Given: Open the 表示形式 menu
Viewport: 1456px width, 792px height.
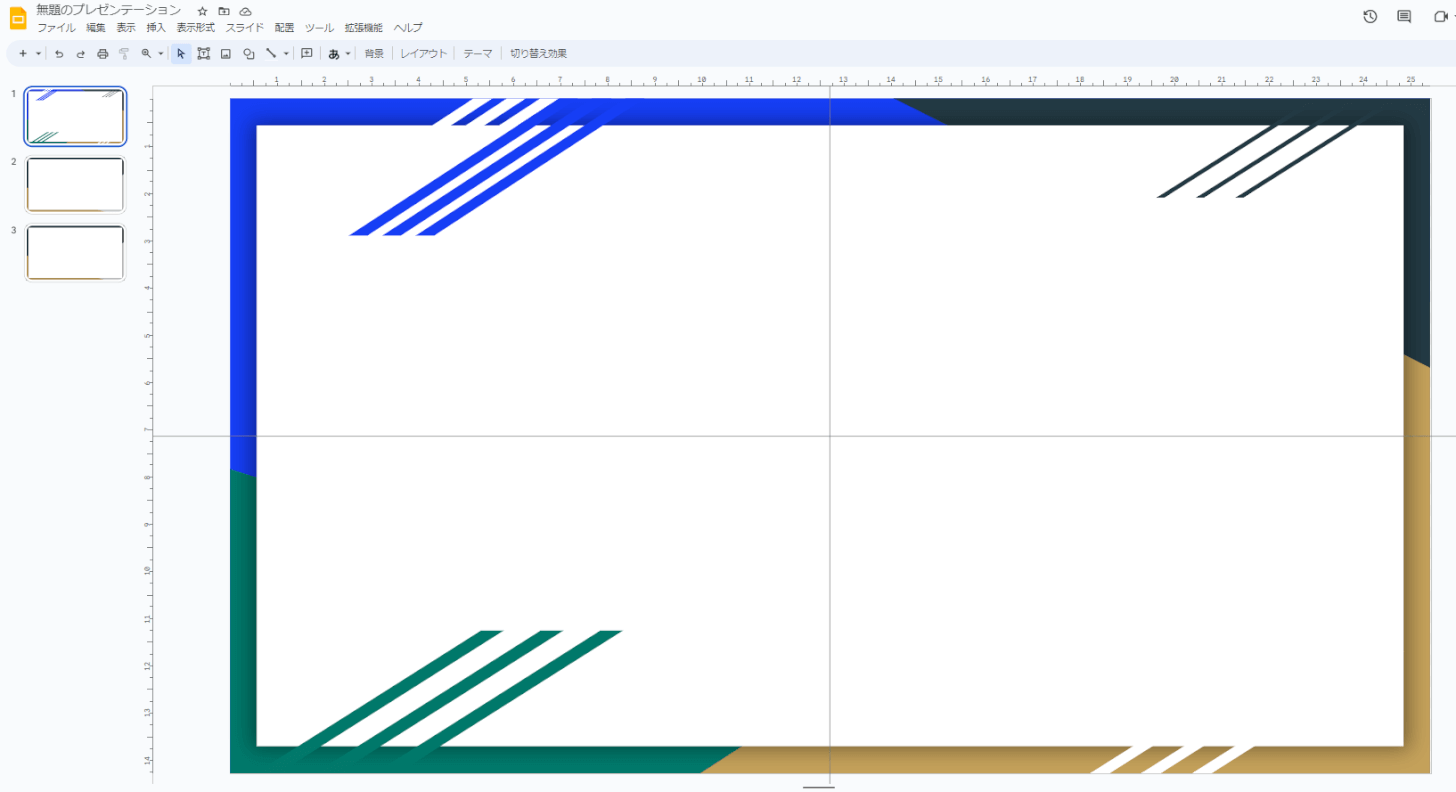Looking at the screenshot, I should click(x=196, y=28).
